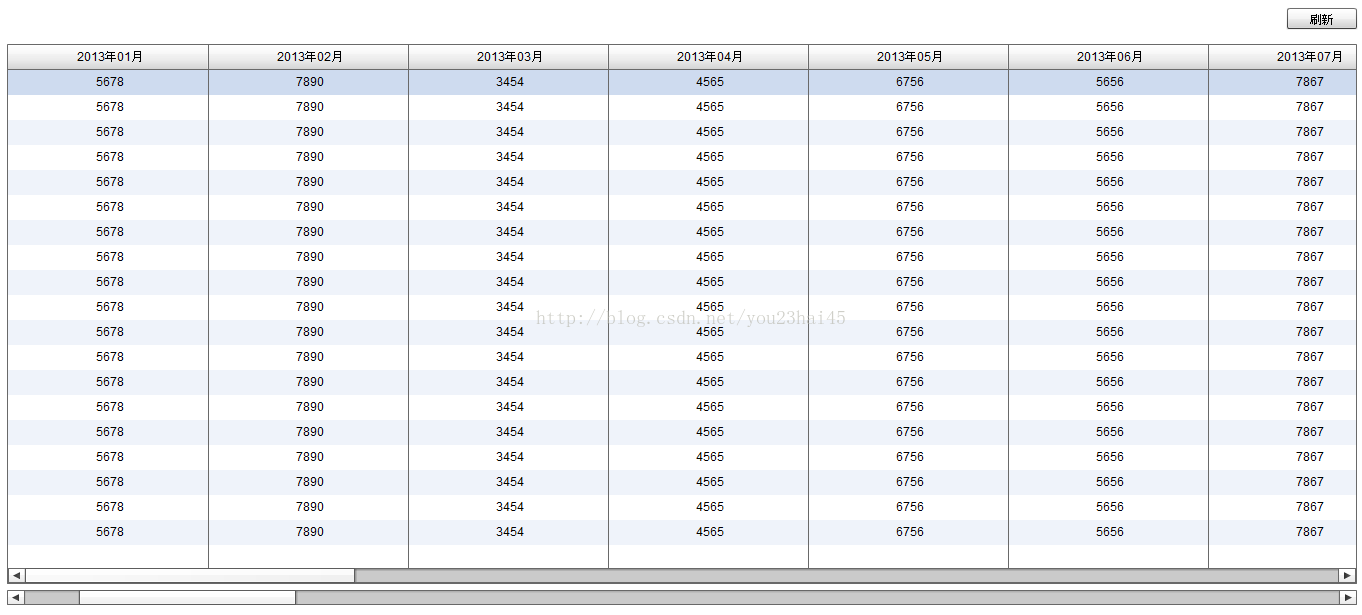Screen dimensions: 1362x615
Task: Click the 2013年07月 column header
Action: pyautogui.click(x=1283, y=57)
